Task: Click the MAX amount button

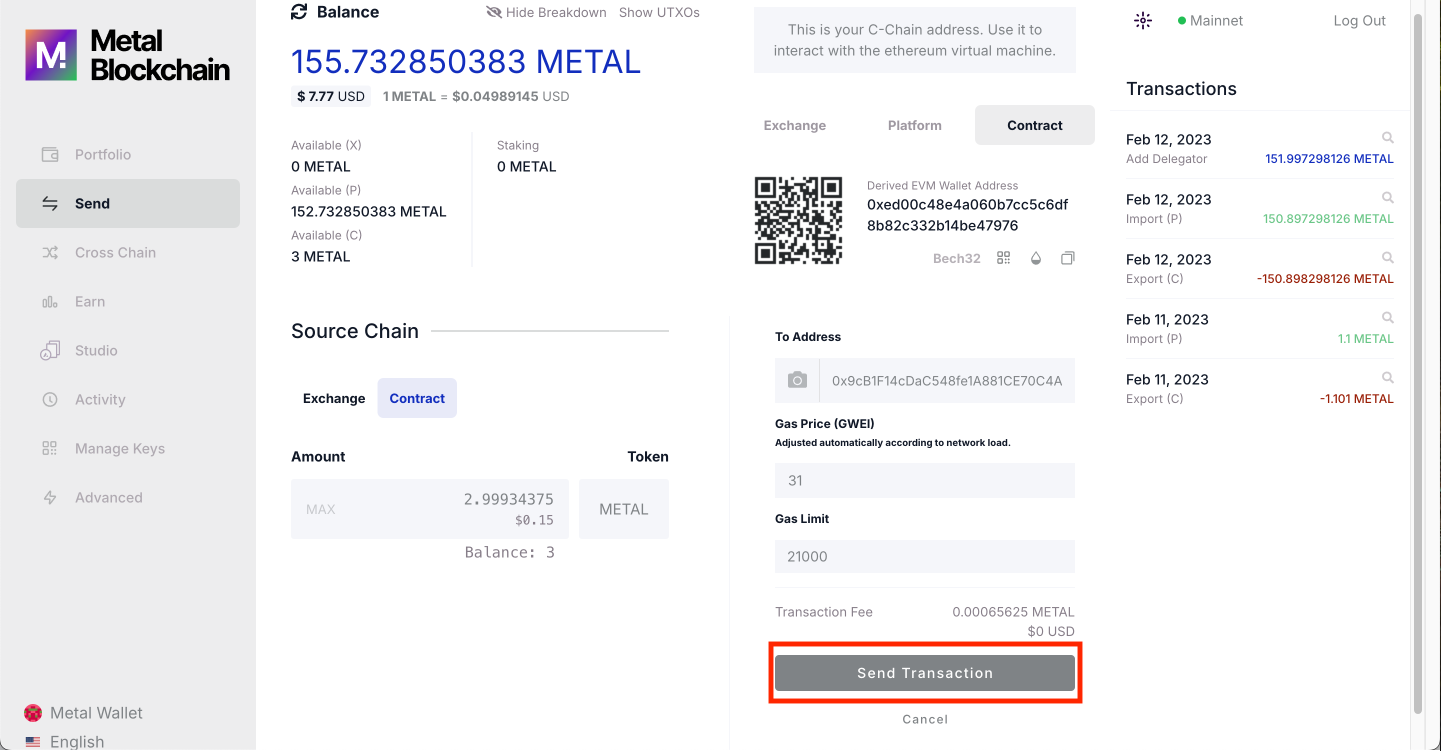Action: click(x=321, y=509)
